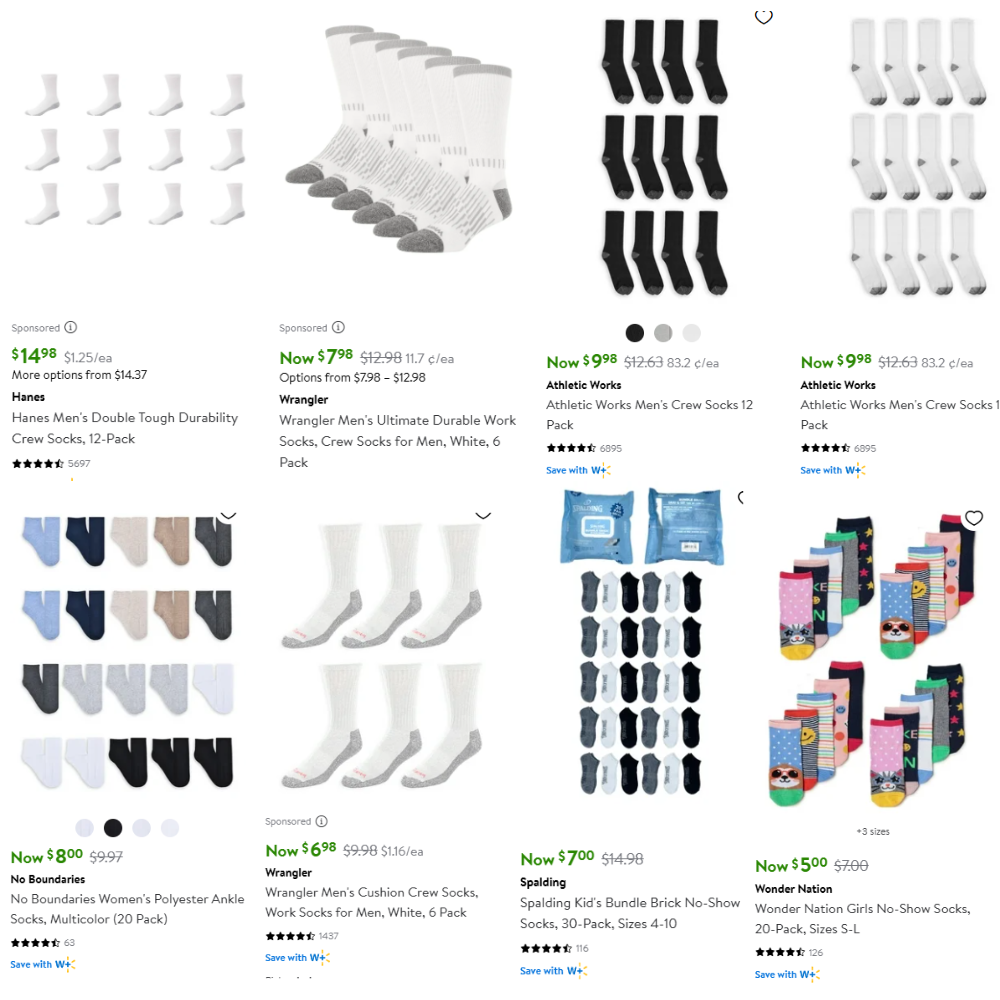Click the No Boundaries multicolor ankle socks image
This screenshot has width=1000, height=1000.
pos(128,652)
